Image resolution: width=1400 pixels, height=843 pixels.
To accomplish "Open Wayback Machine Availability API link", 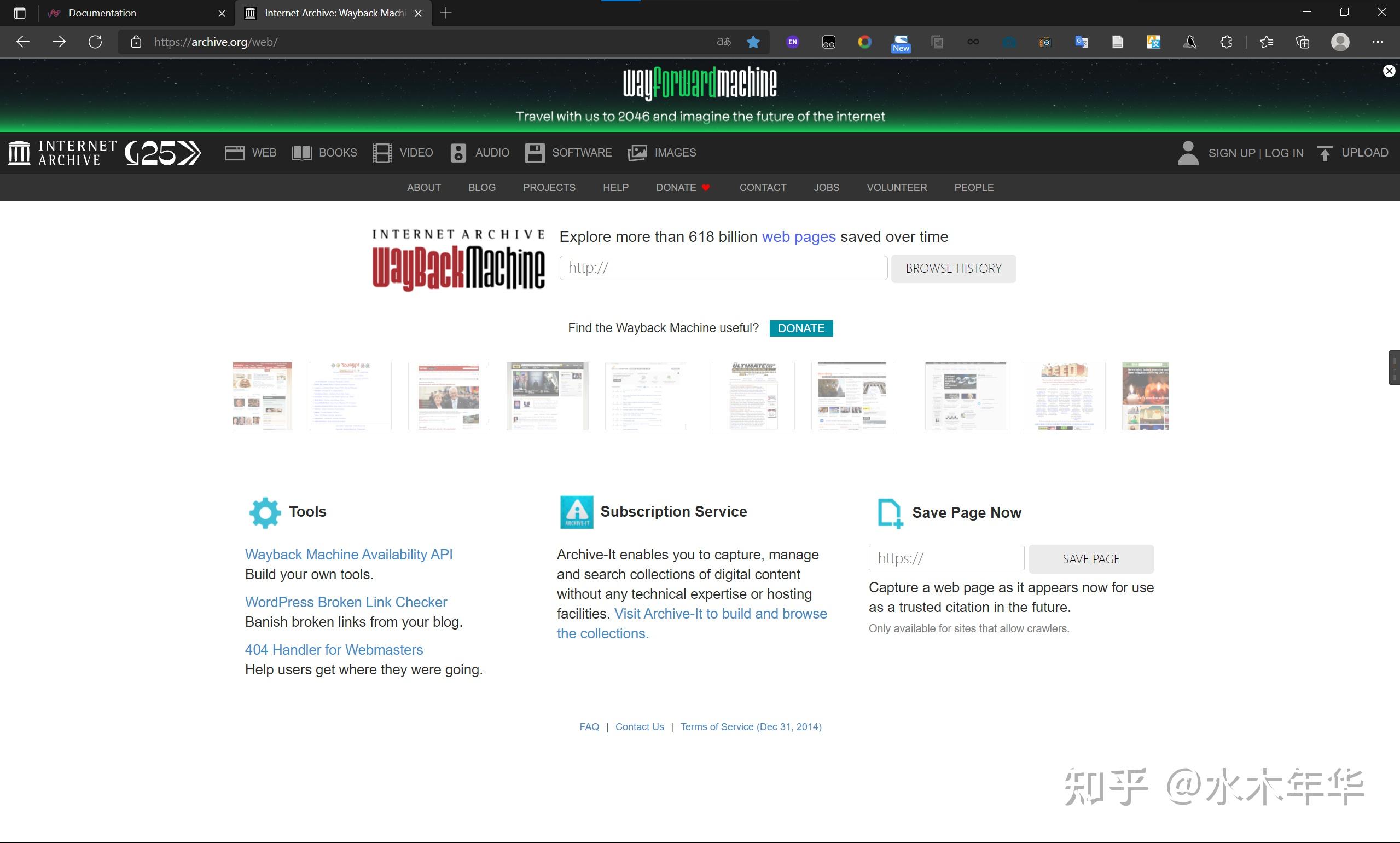I will pyautogui.click(x=348, y=555).
